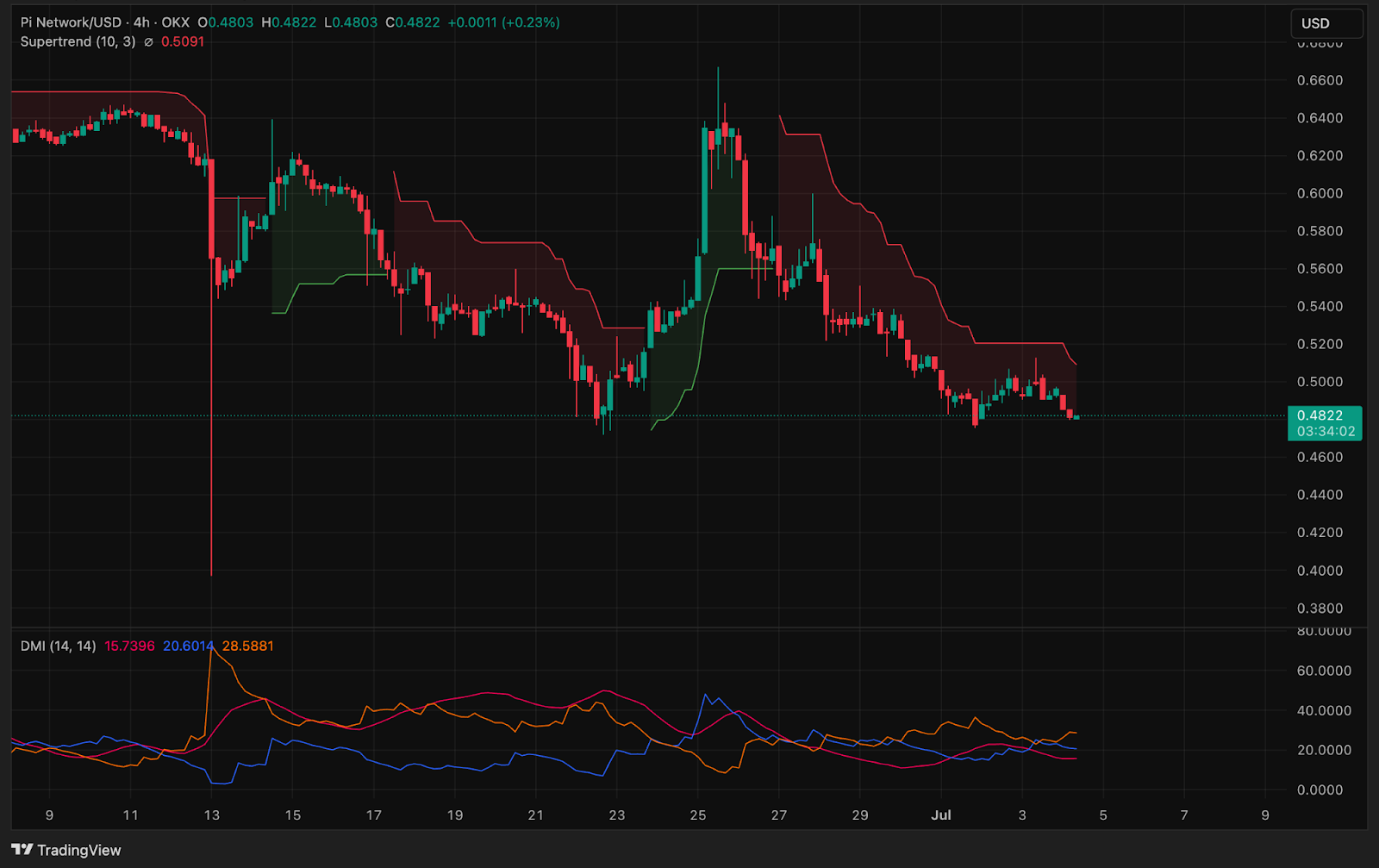The width and height of the screenshot is (1379, 868).
Task: Click the date label 7 on time axis
Action: pos(1184,815)
